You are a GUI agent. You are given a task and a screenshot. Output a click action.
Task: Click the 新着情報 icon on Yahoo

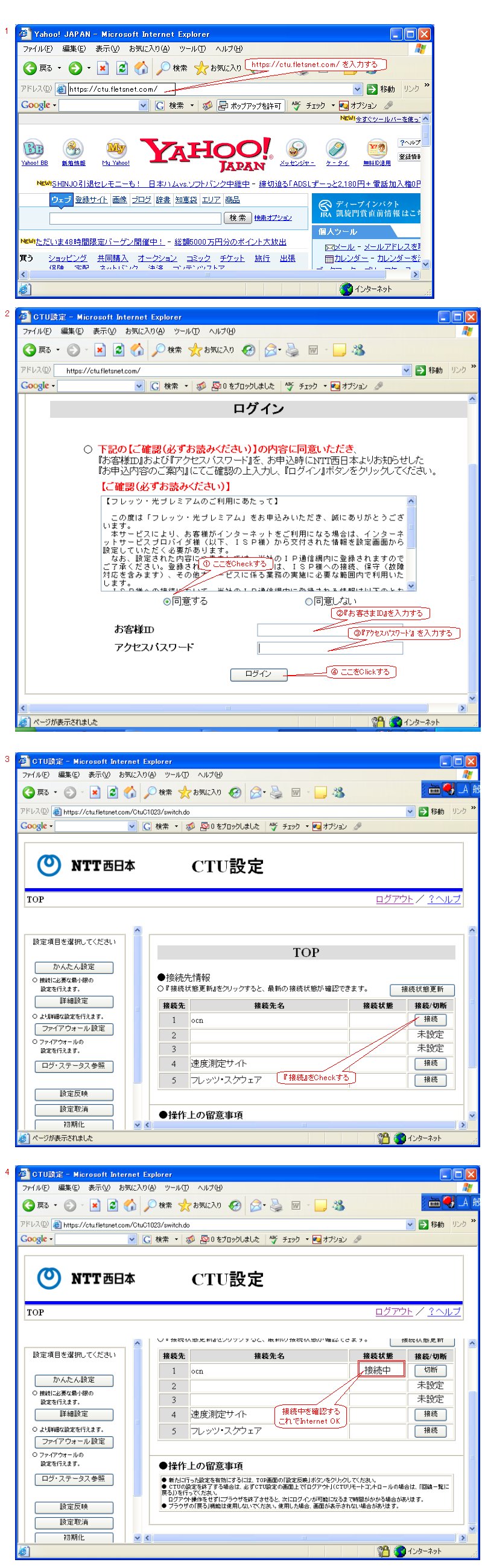(x=73, y=148)
